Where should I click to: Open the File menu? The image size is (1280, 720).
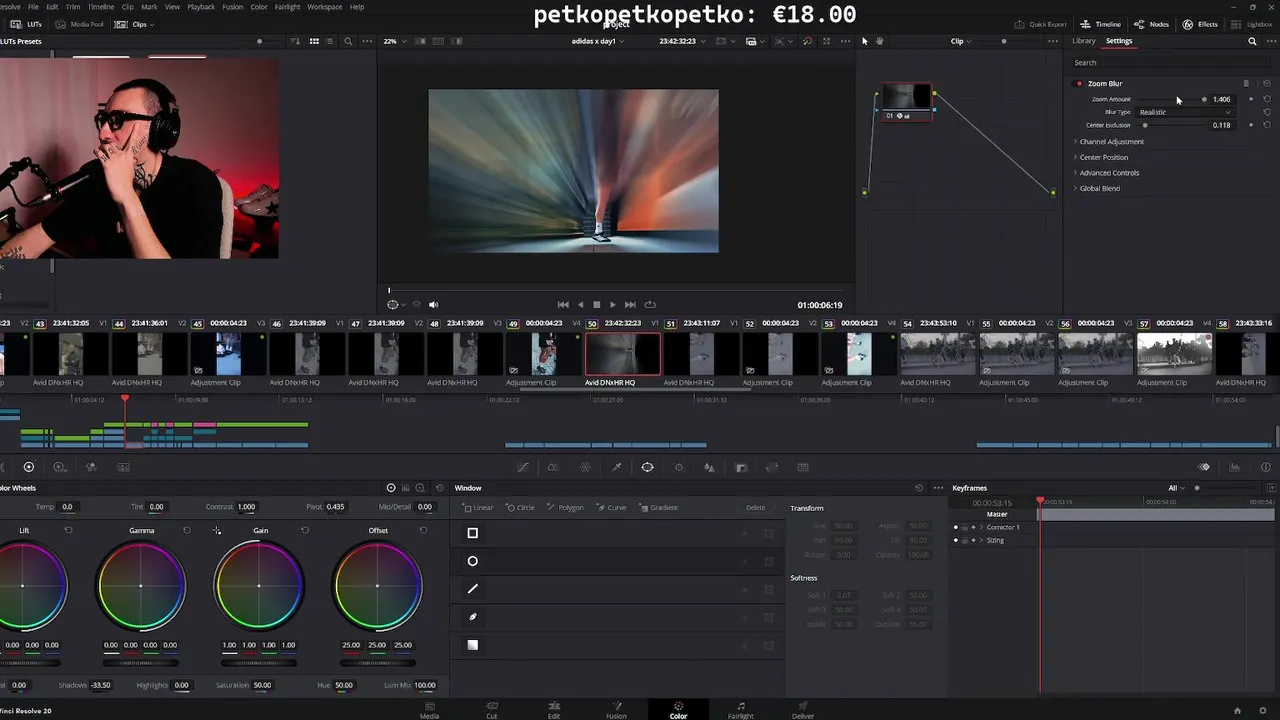point(33,6)
